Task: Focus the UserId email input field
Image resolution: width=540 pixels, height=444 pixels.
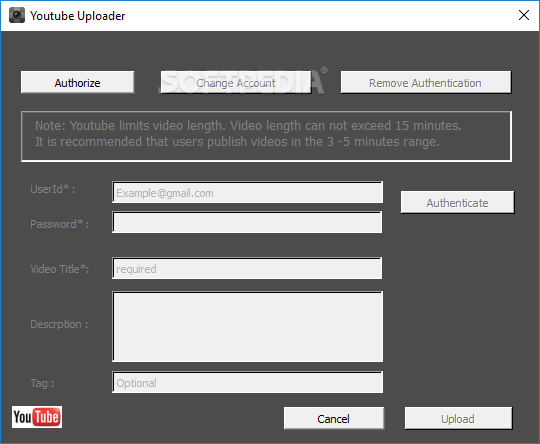Action: pos(247,192)
